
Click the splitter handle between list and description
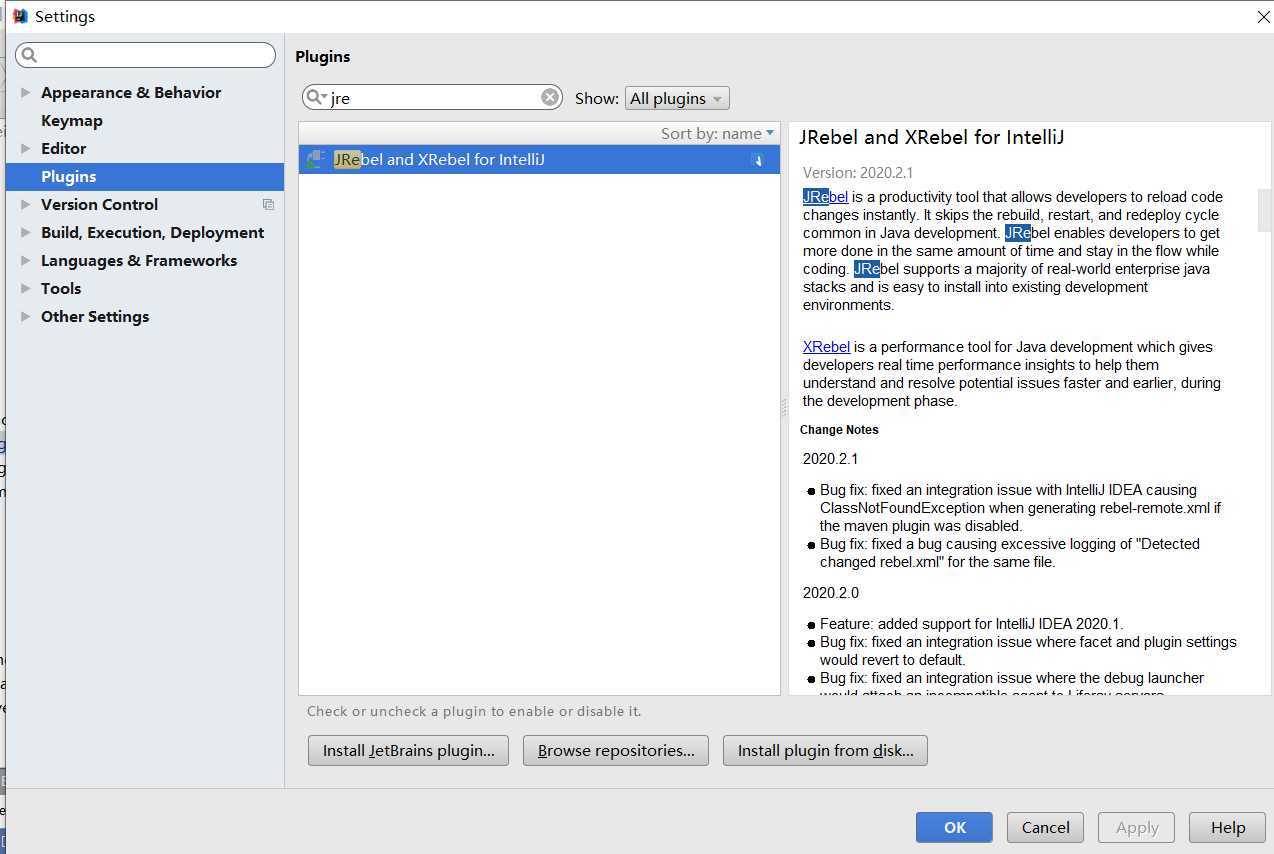tap(784, 408)
